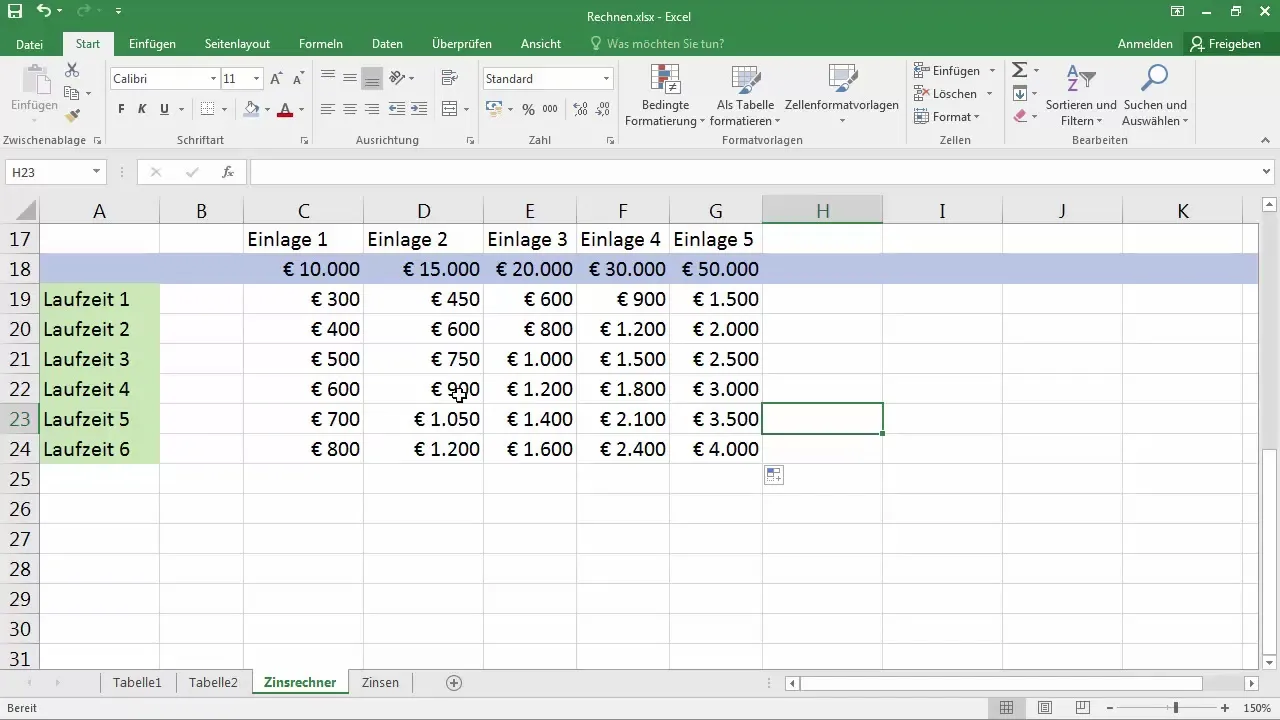The height and width of the screenshot is (720, 1280).
Task: Click the fill color bucket icon
Action: 251,109
